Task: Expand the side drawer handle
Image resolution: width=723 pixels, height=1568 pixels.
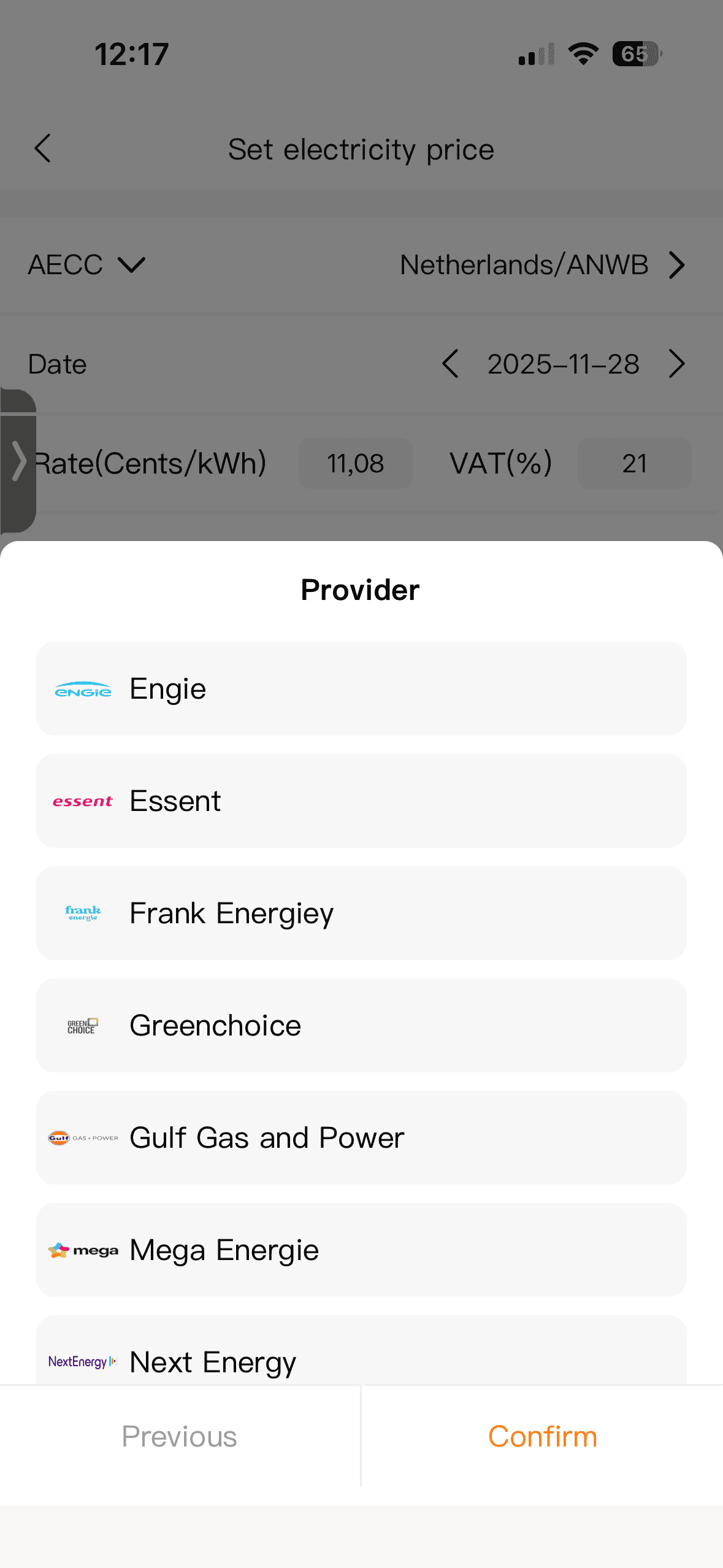Action: [x=18, y=461]
